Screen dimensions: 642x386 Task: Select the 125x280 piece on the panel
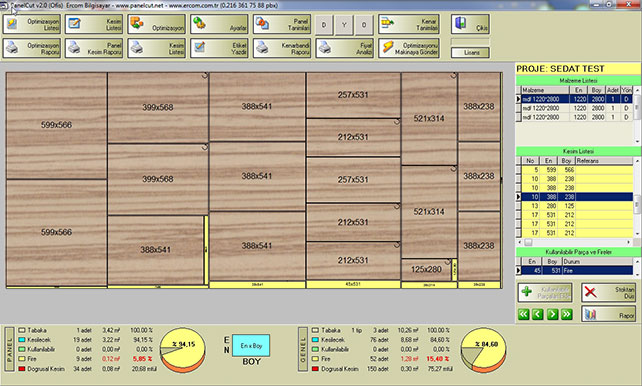(426, 269)
